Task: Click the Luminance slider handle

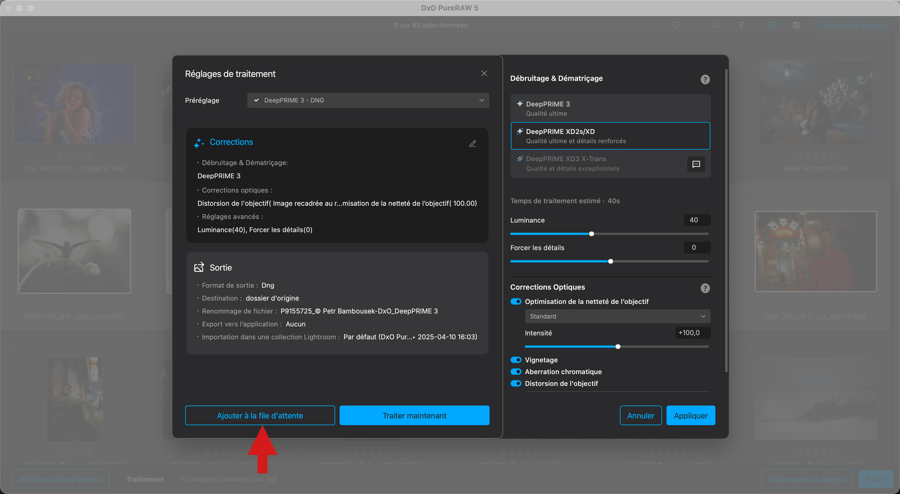Action: 591,234
